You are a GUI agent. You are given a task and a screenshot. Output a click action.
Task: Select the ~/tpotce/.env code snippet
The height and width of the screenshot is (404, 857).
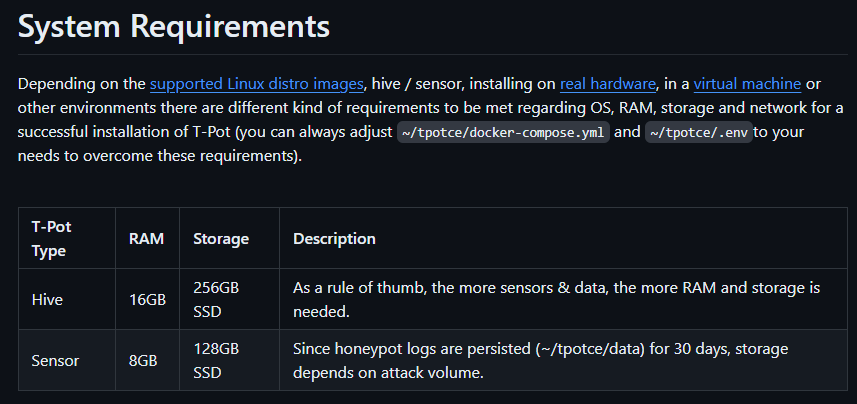point(699,132)
